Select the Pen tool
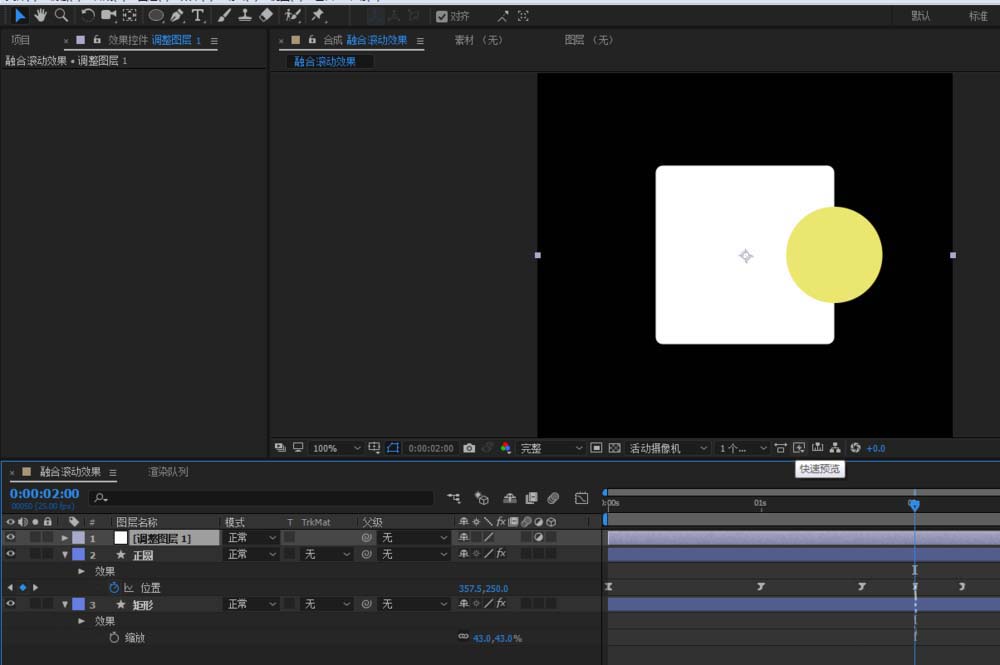This screenshot has width=1000, height=665. coord(177,15)
